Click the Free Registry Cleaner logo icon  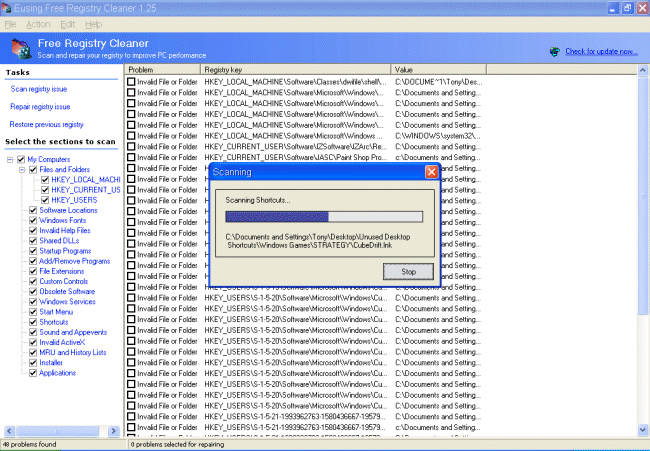(21, 48)
